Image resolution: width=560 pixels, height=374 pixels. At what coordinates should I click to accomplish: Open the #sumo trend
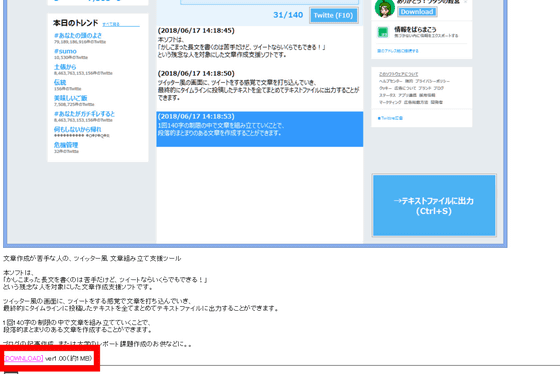pos(65,51)
